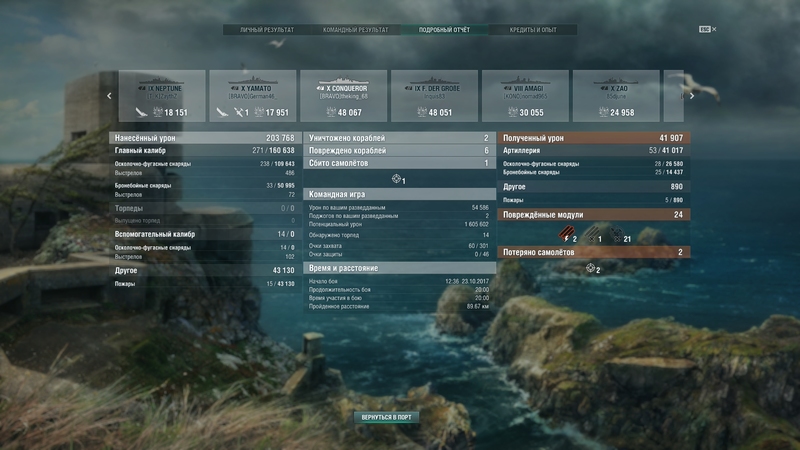The height and width of the screenshot is (450, 800).
Task: Click the nation flag icon beside X Yamato
Action: click(235, 88)
